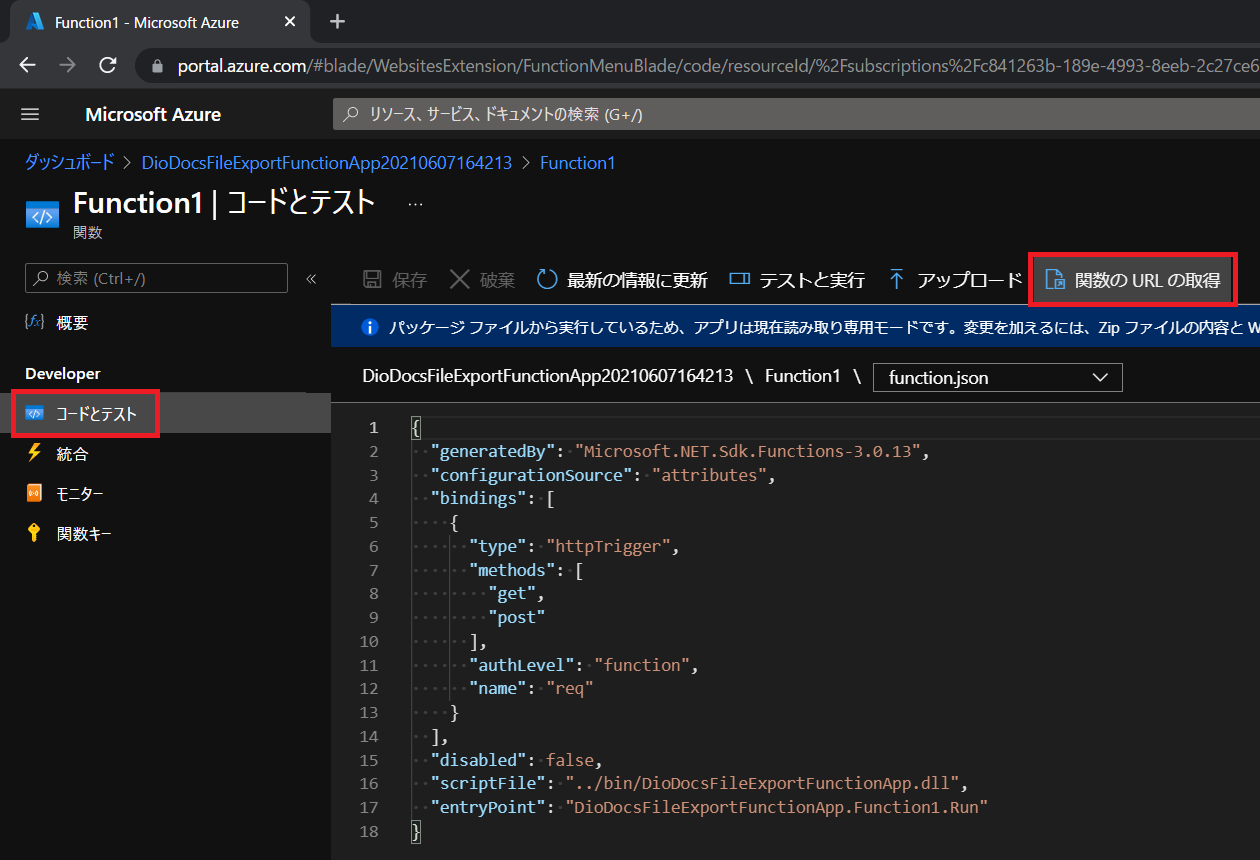Click the "generatedBy" line in editor

[x=680, y=451]
